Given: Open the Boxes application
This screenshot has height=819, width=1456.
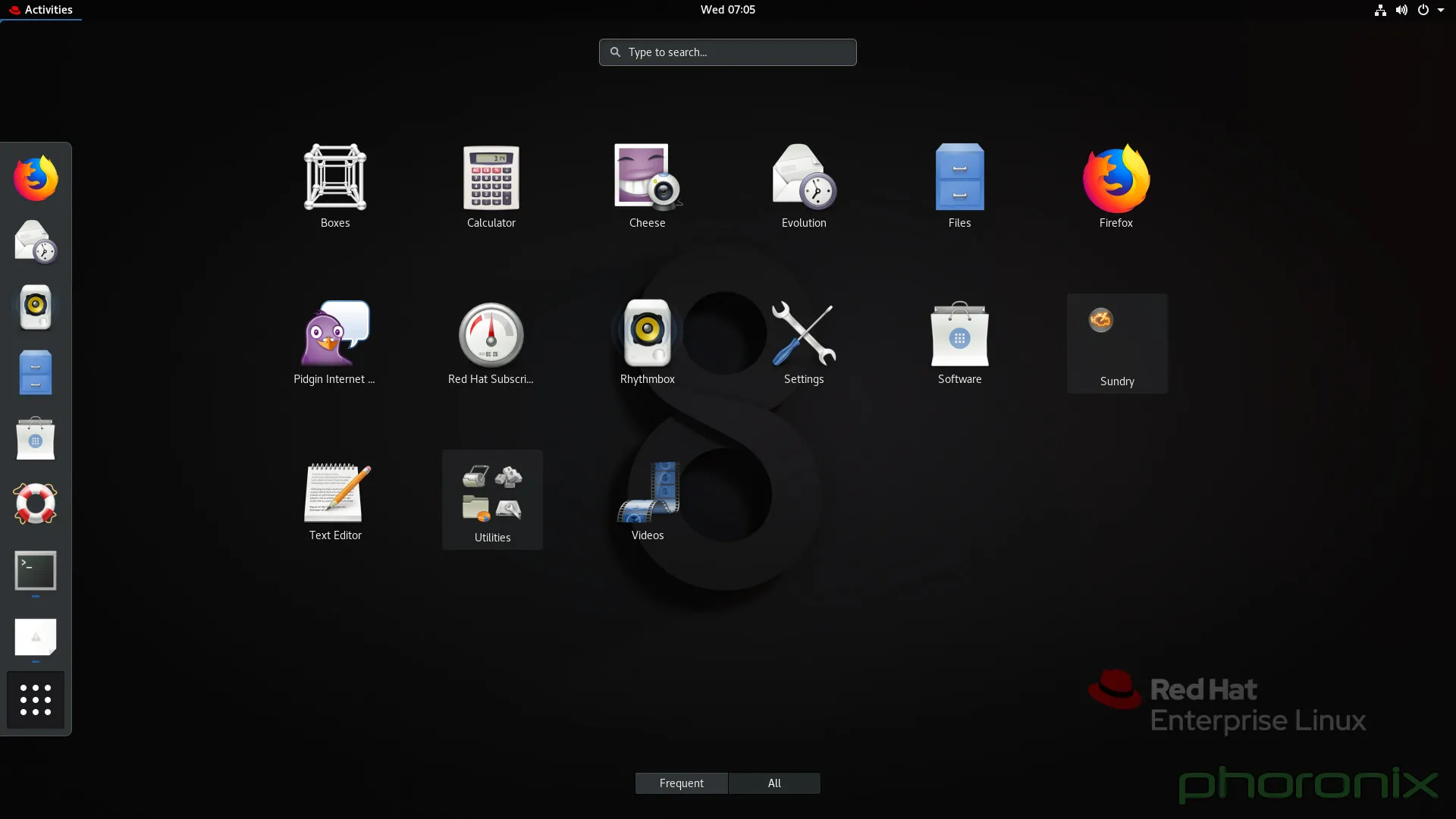Looking at the screenshot, I should pyautogui.click(x=335, y=186).
